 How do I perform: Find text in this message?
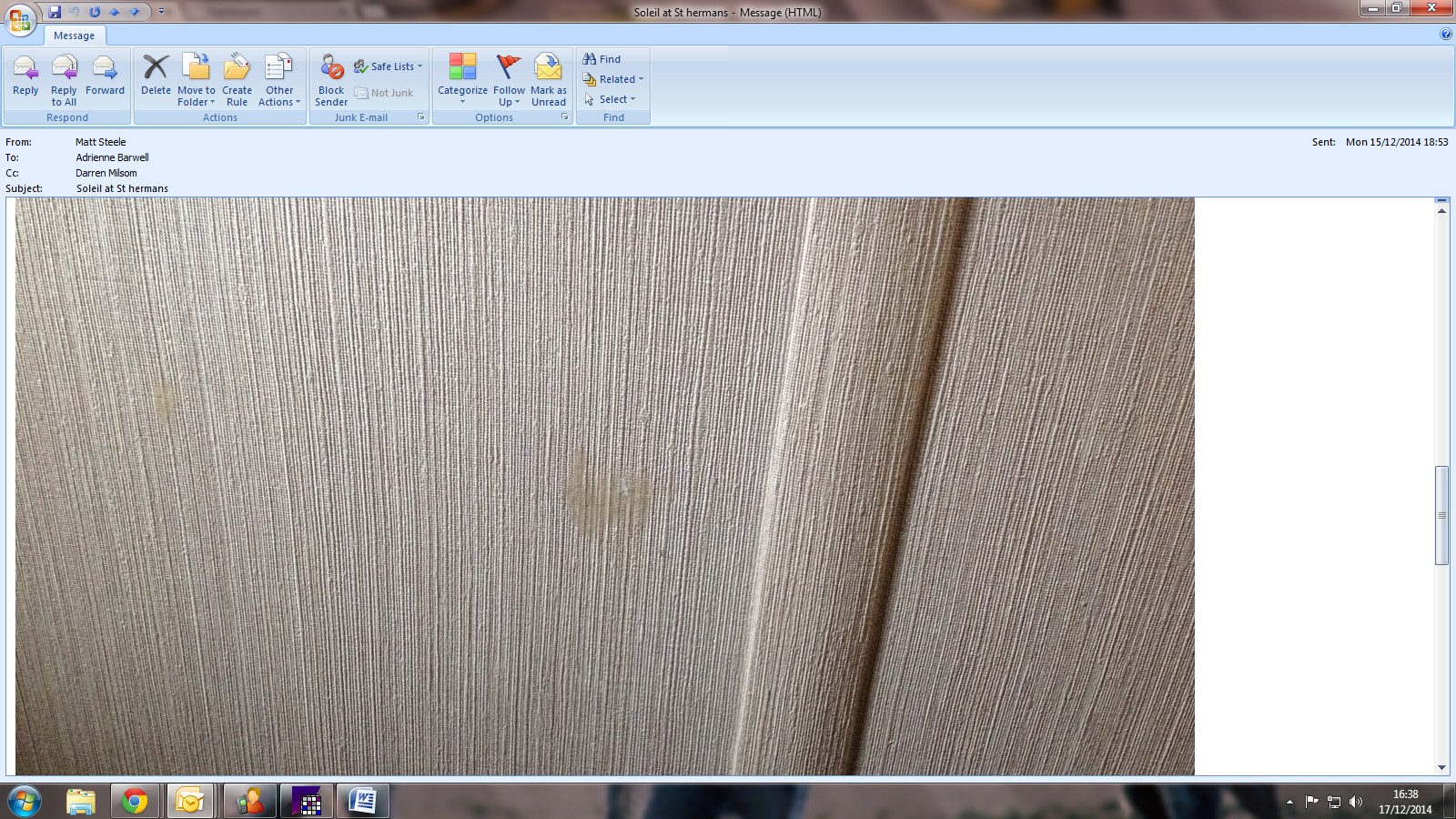click(x=602, y=59)
